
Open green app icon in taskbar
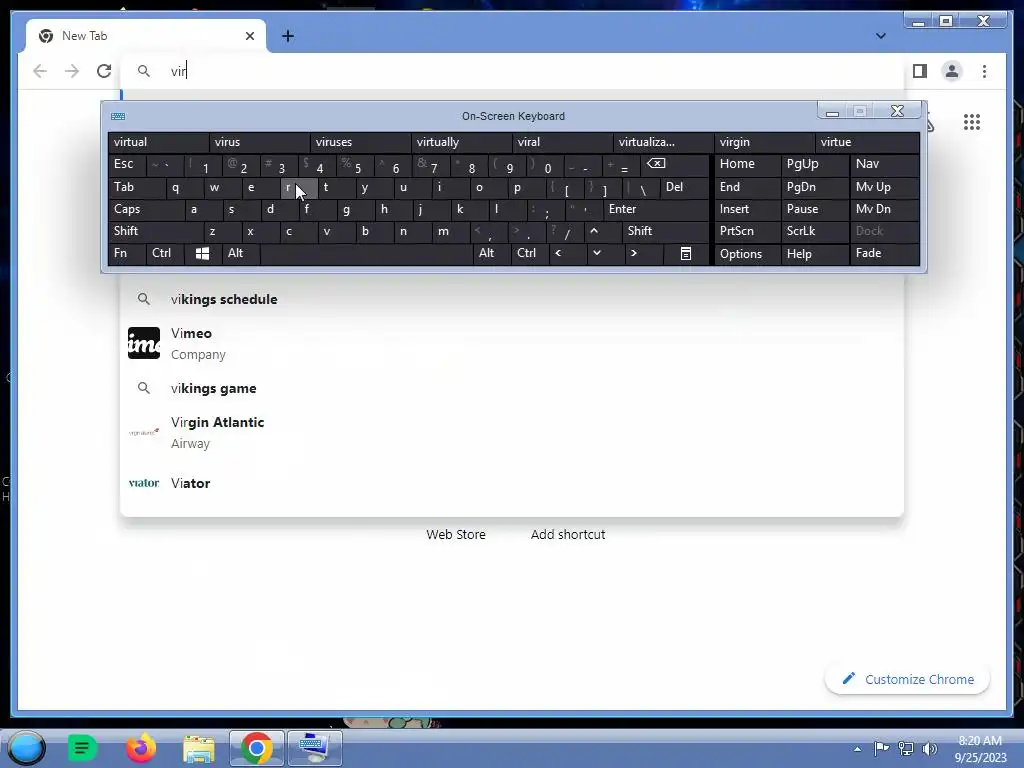click(82, 748)
